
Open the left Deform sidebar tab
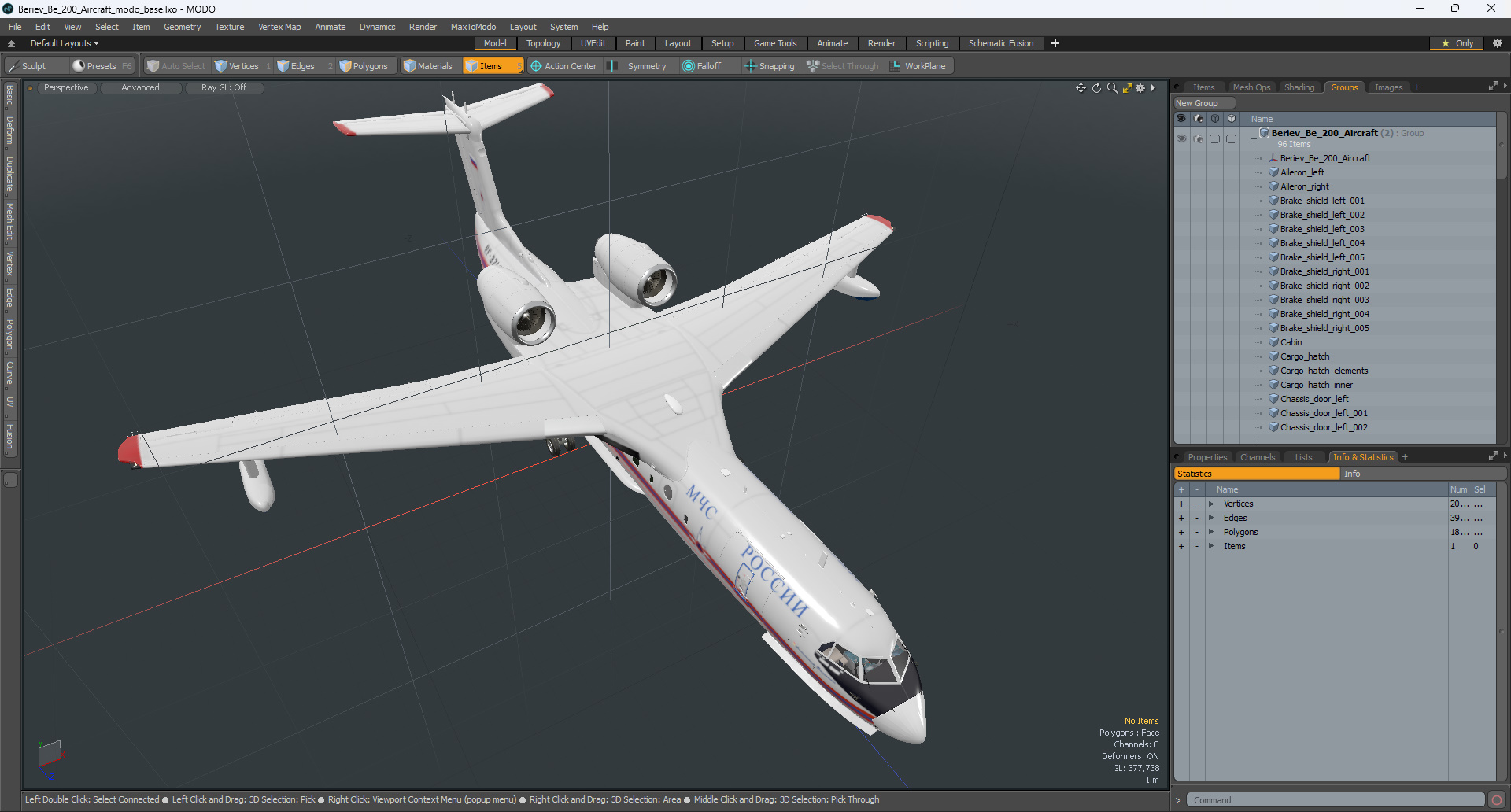(9, 131)
